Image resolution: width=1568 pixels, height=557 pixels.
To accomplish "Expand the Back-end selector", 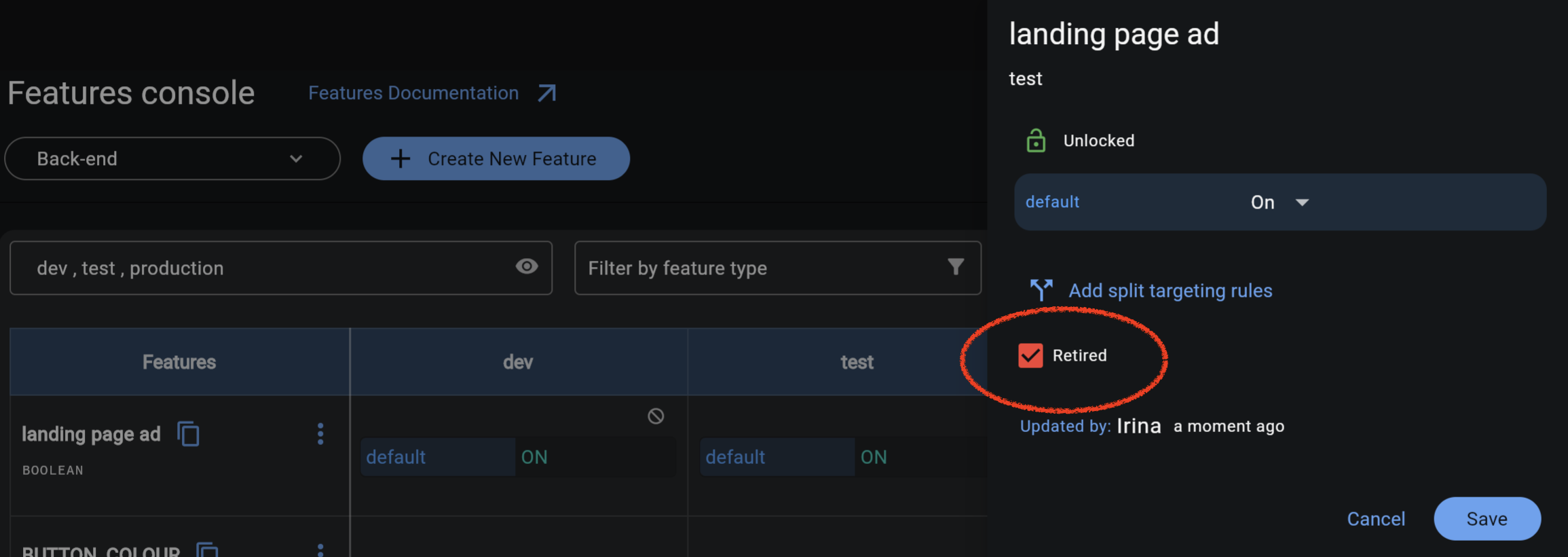I will (295, 158).
